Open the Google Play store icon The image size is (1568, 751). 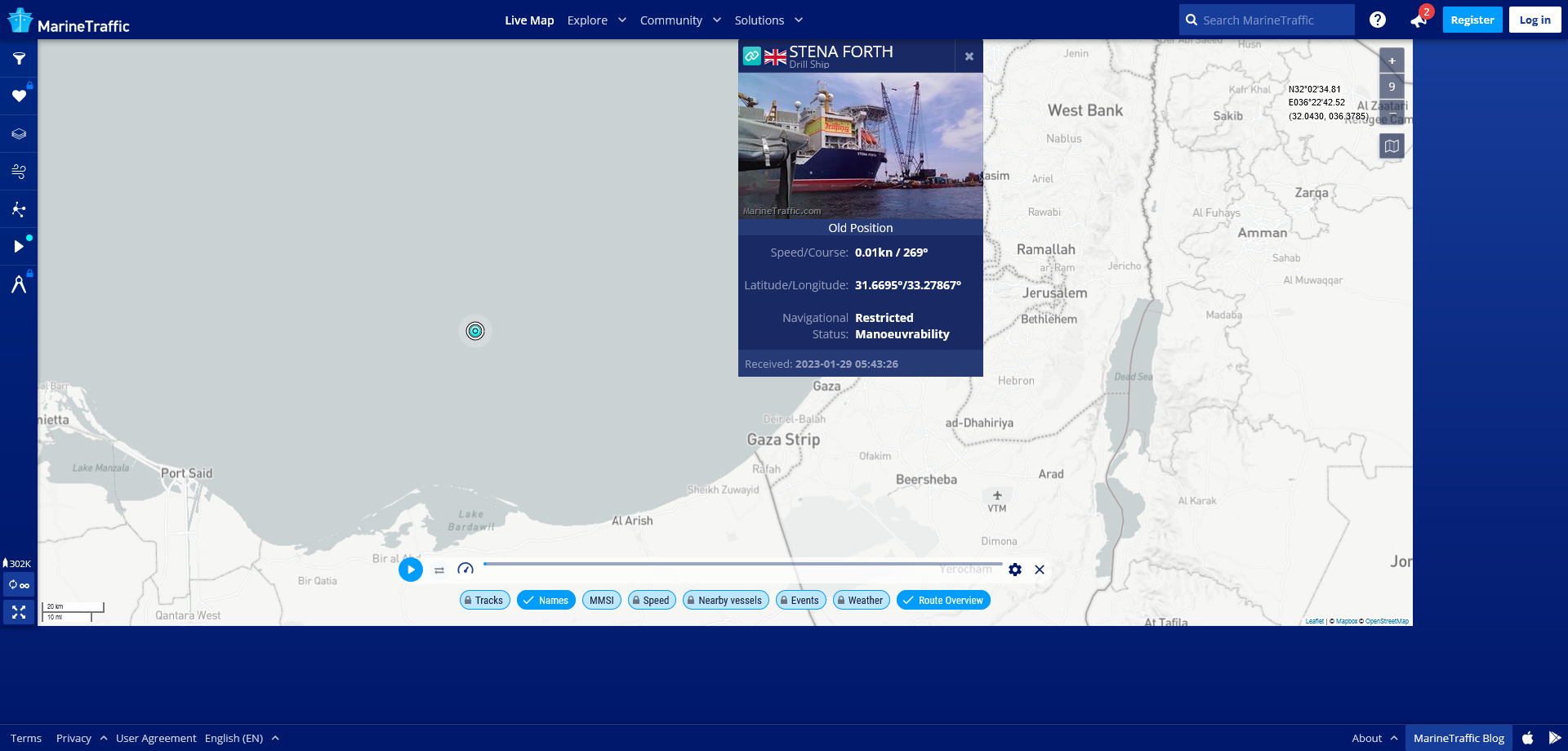coord(1554,738)
